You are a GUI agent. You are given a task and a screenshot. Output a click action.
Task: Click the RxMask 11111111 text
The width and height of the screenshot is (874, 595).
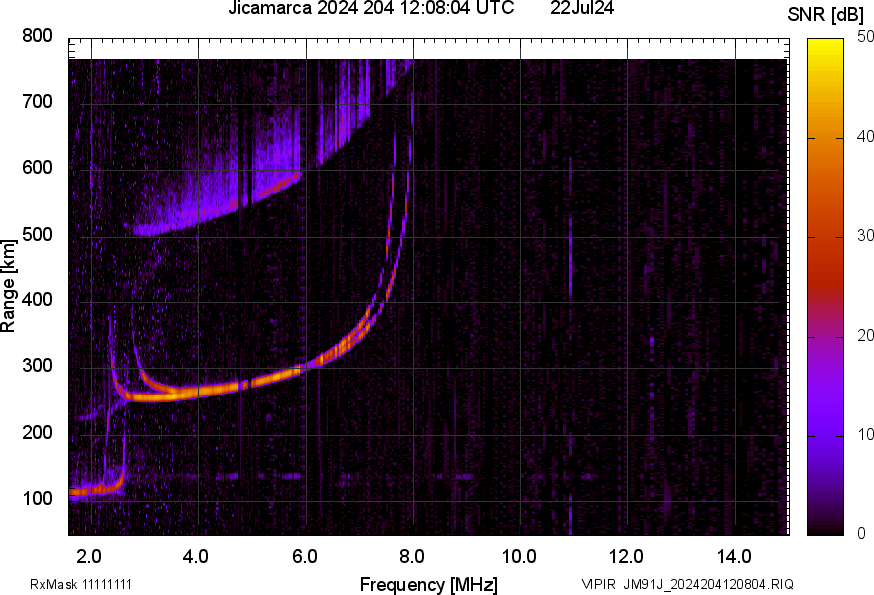pos(81,584)
